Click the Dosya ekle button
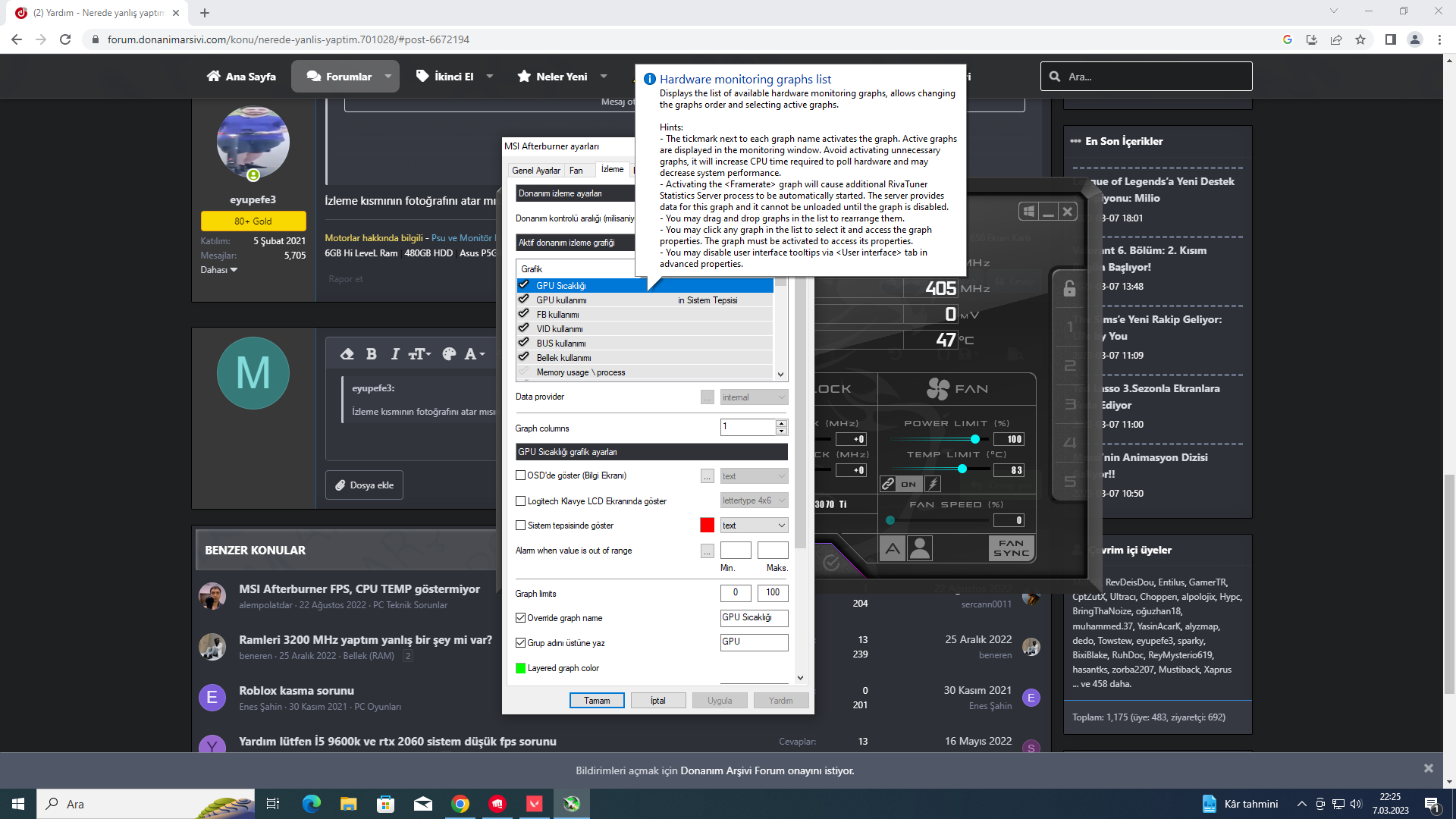Screen dimensions: 1456x819 click(365, 485)
